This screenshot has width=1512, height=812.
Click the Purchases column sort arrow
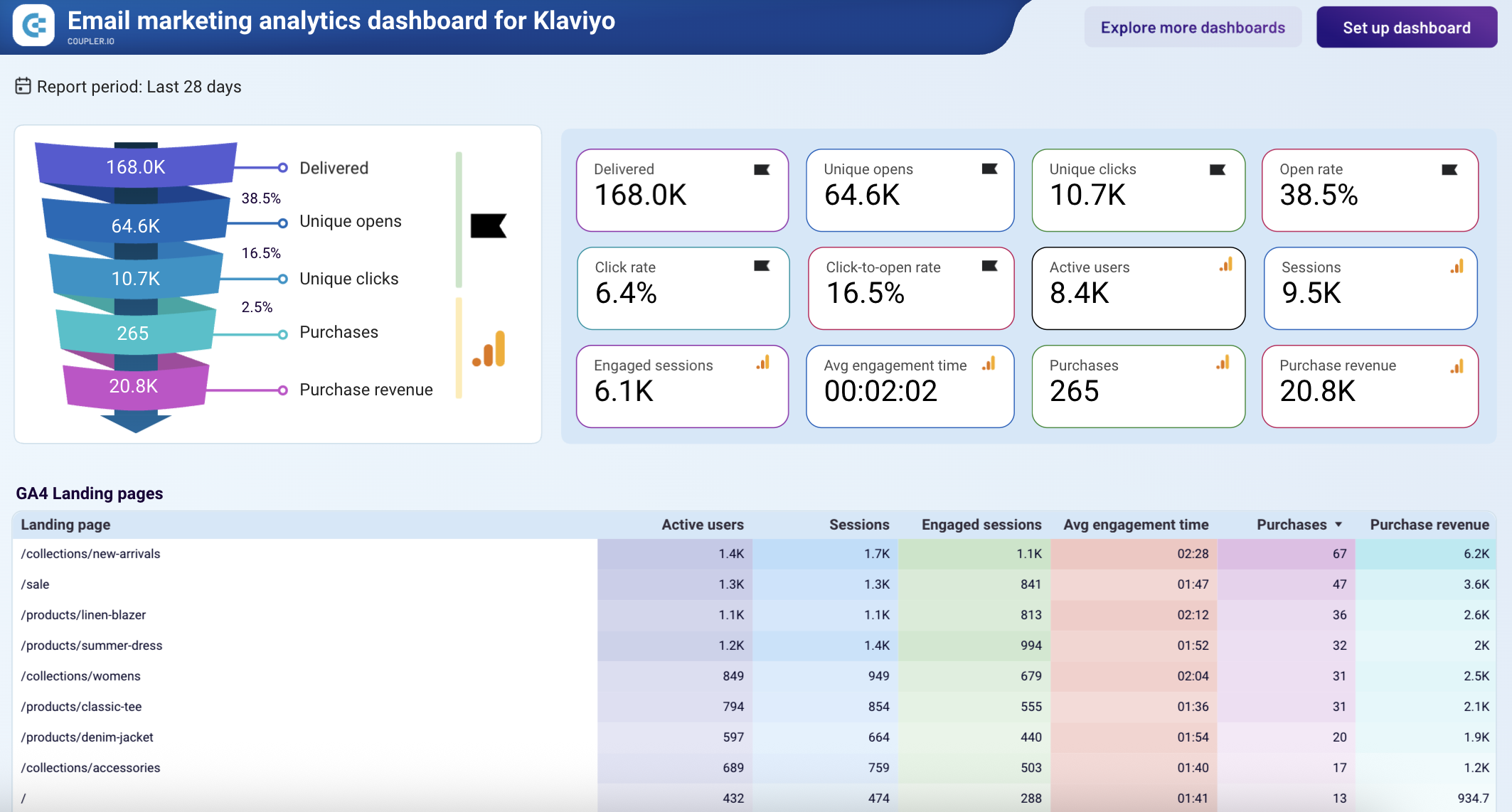1338,525
